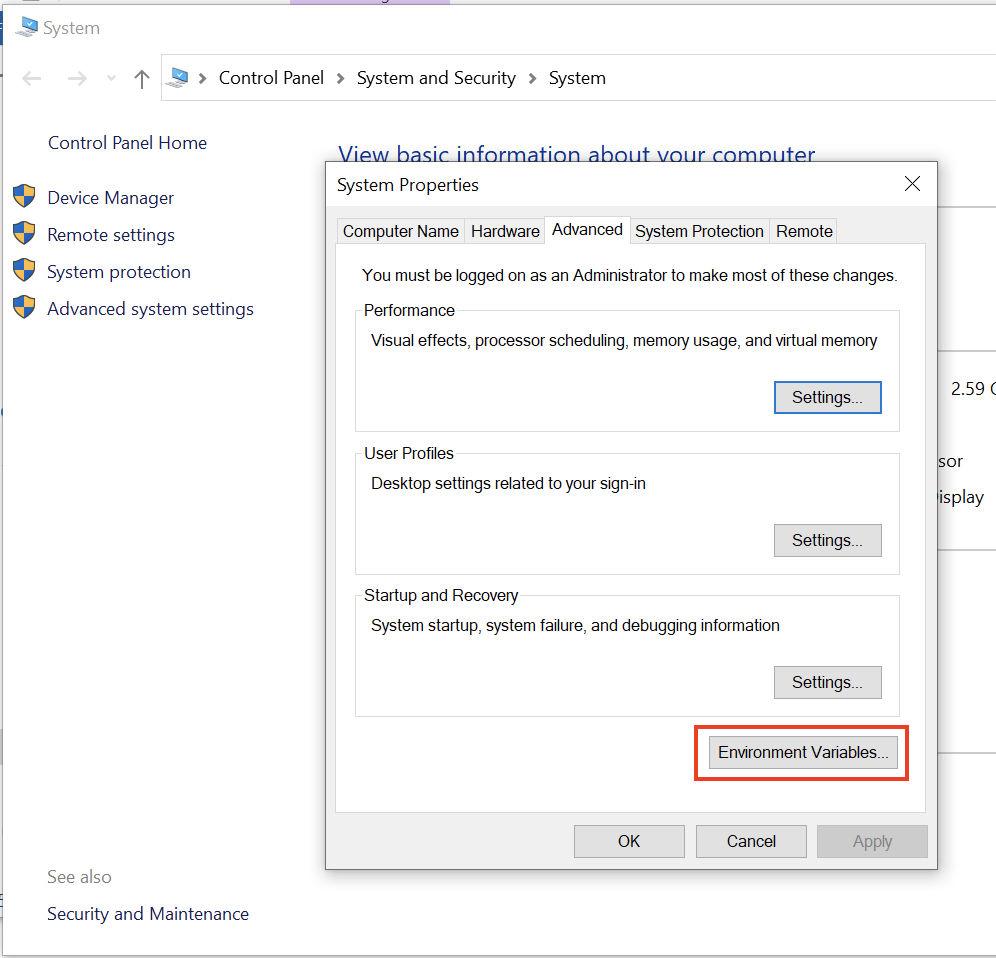The height and width of the screenshot is (958, 996).
Task: Click 'Desktop settings related to your sign-in' text
Action: [x=508, y=483]
